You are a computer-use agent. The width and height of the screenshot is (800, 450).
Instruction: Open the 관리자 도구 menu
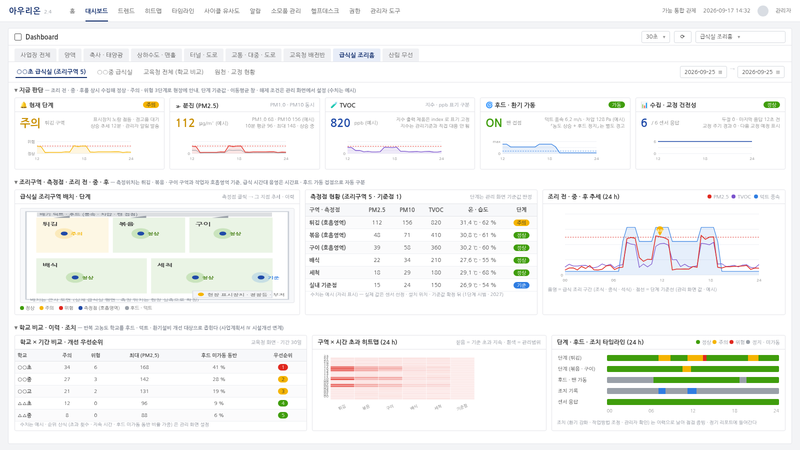[x=385, y=11]
